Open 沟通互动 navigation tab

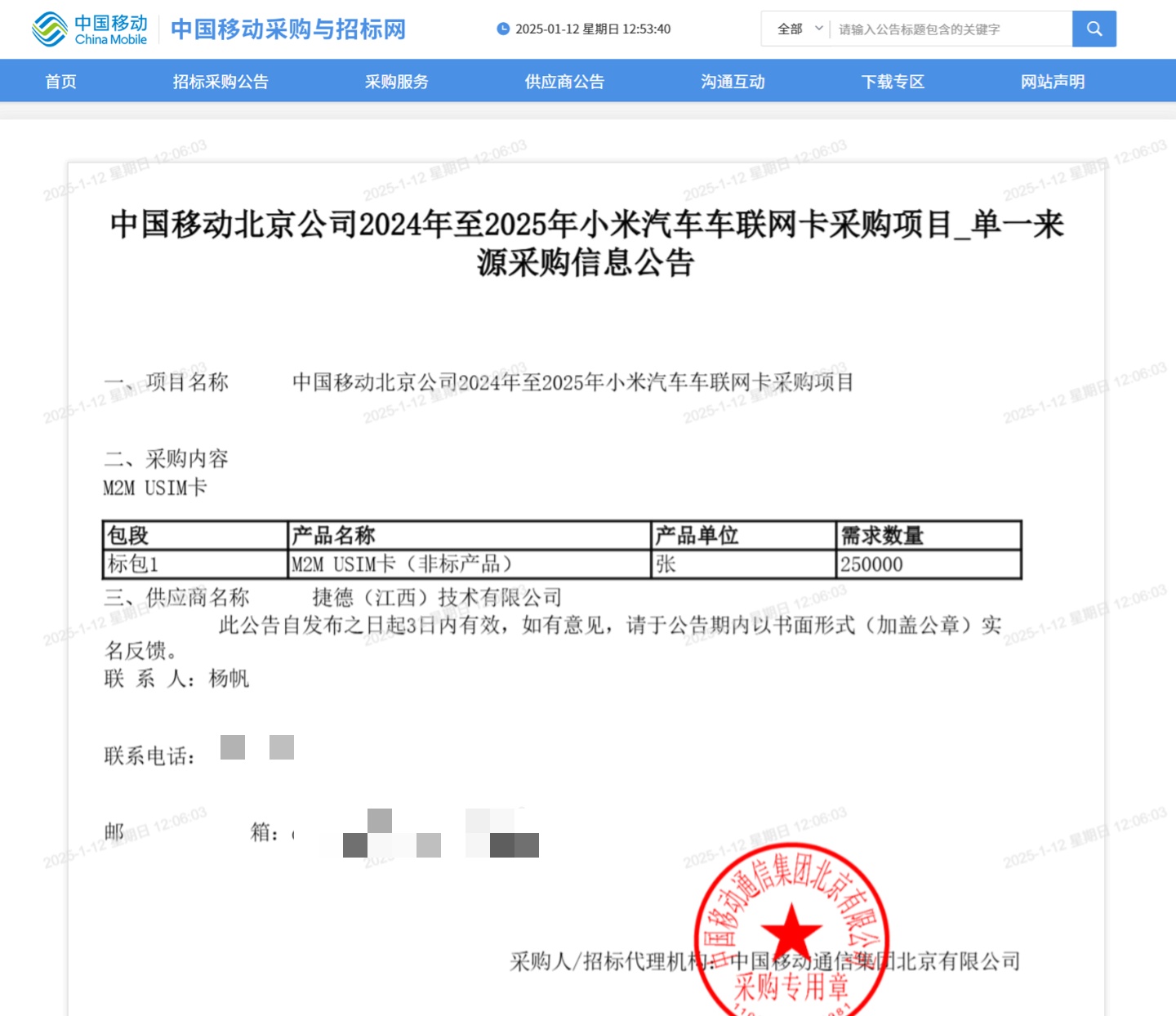click(x=733, y=81)
